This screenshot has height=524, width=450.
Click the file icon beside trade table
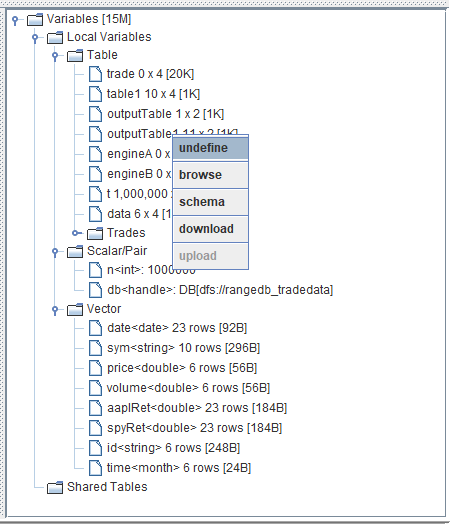tap(95, 74)
